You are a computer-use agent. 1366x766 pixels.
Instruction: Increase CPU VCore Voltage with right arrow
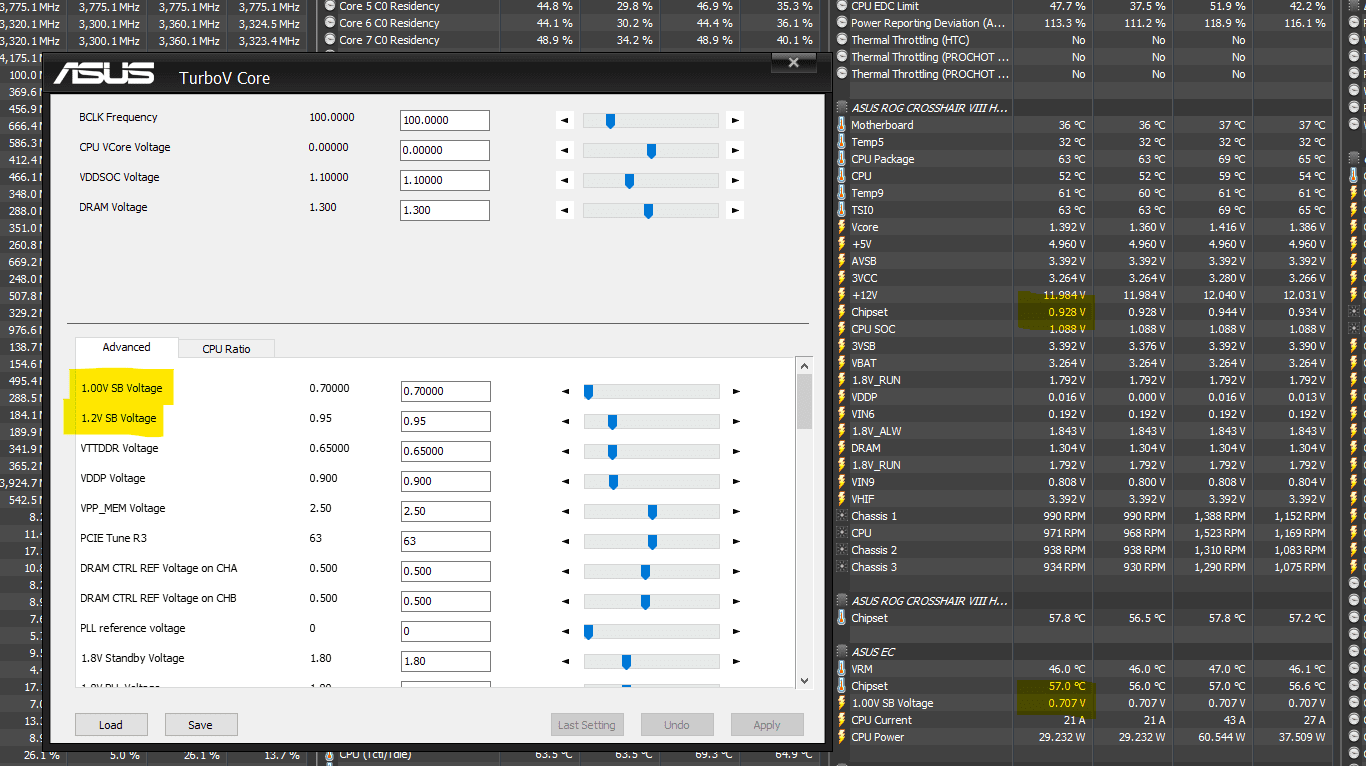pyautogui.click(x=735, y=150)
